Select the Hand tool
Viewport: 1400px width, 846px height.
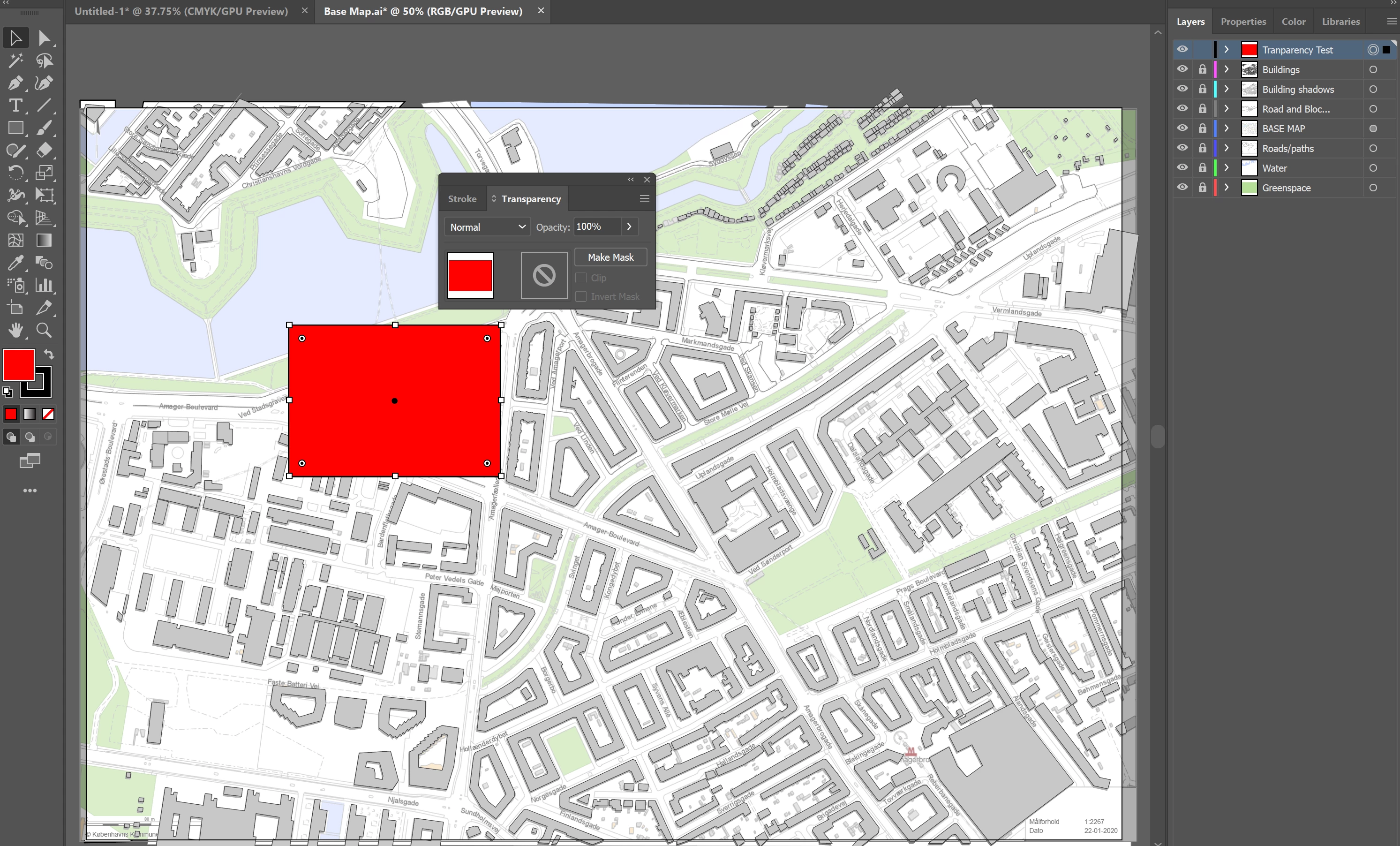pos(15,330)
